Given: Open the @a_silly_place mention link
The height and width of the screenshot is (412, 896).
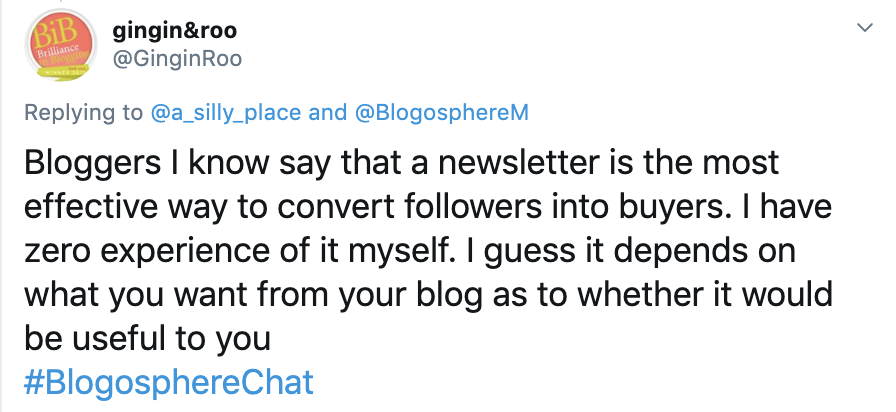Looking at the screenshot, I should [x=225, y=112].
